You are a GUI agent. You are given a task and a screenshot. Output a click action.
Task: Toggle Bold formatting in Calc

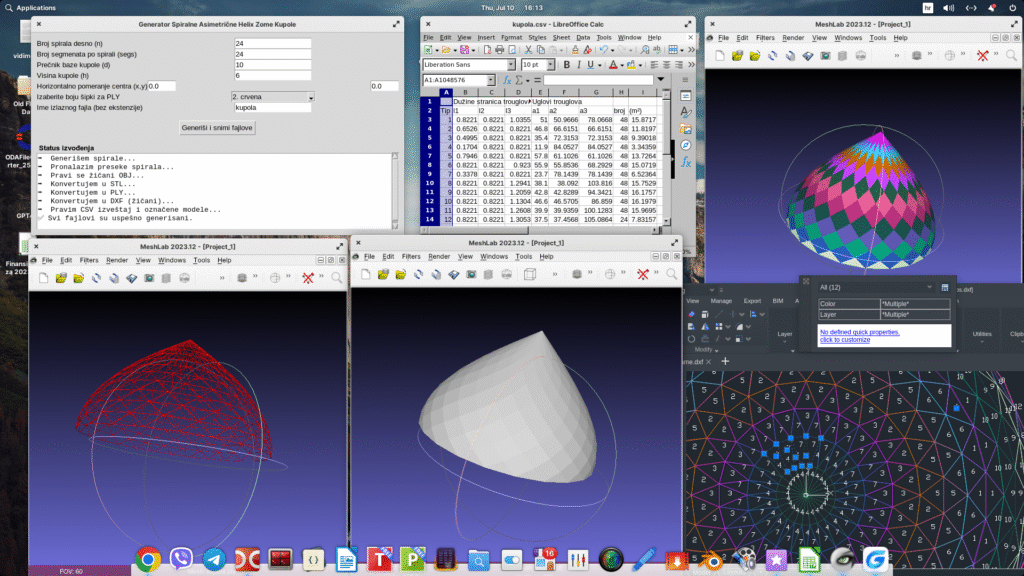pos(566,65)
